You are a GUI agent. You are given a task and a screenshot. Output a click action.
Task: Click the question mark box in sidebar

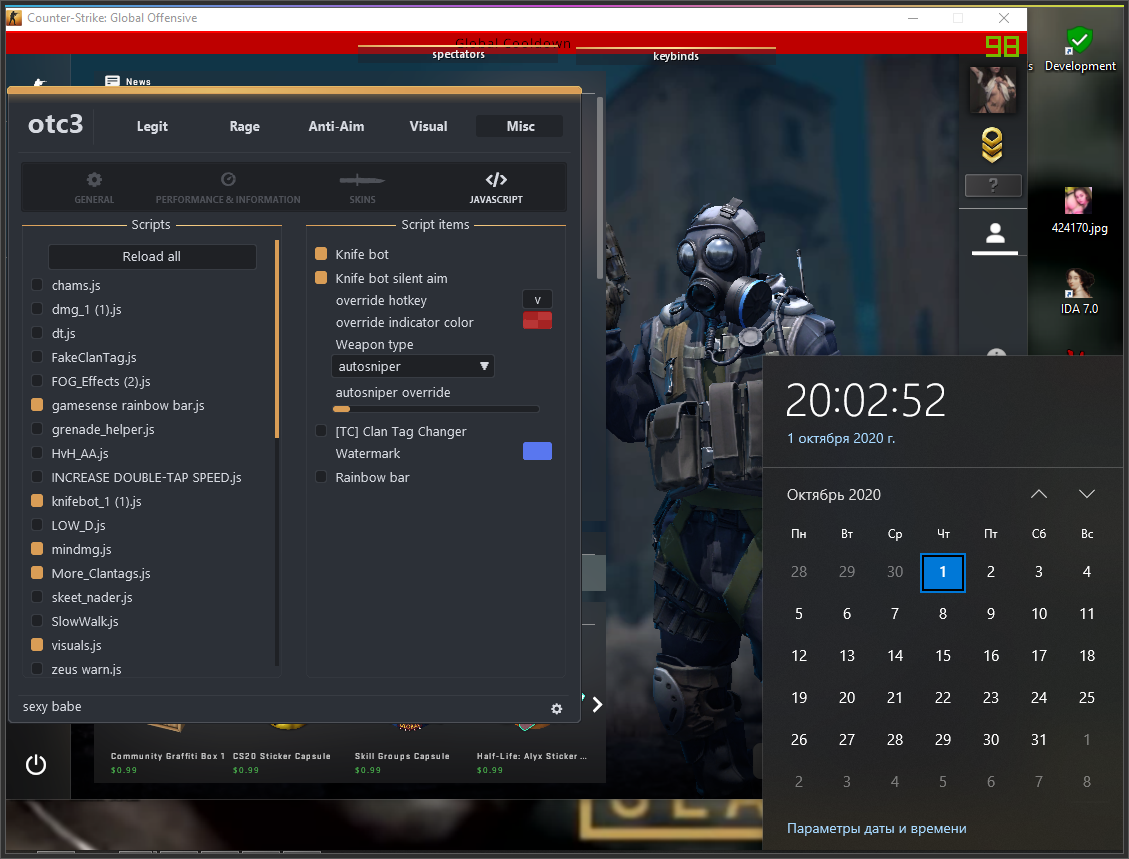click(x=993, y=186)
